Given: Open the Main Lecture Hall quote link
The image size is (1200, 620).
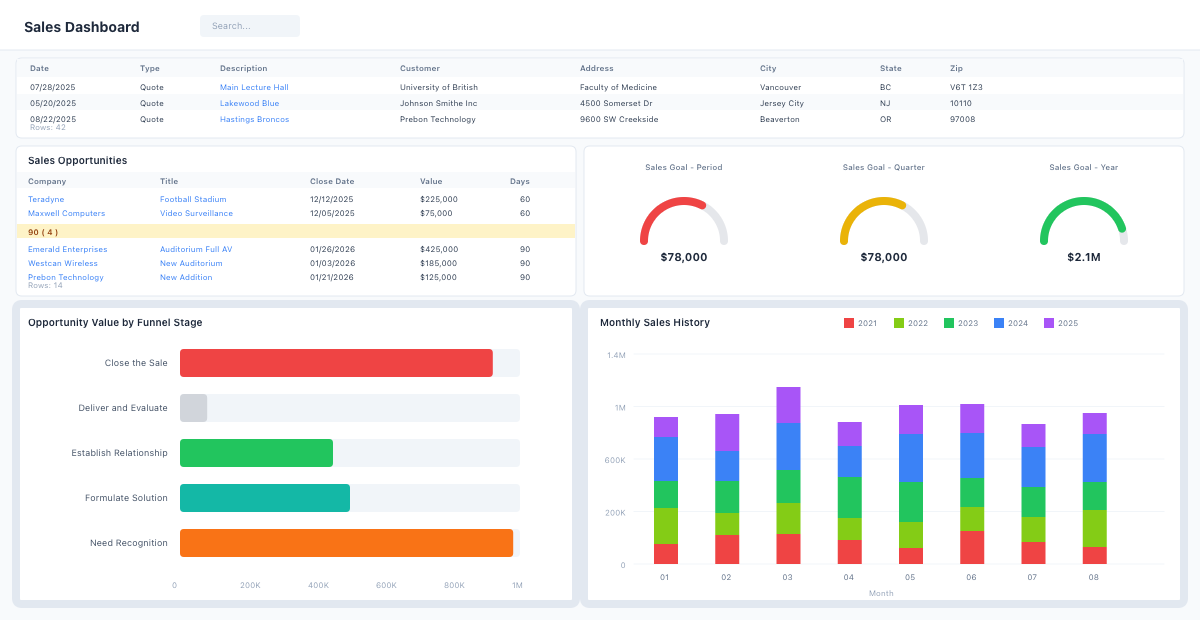Looking at the screenshot, I should (x=254, y=87).
